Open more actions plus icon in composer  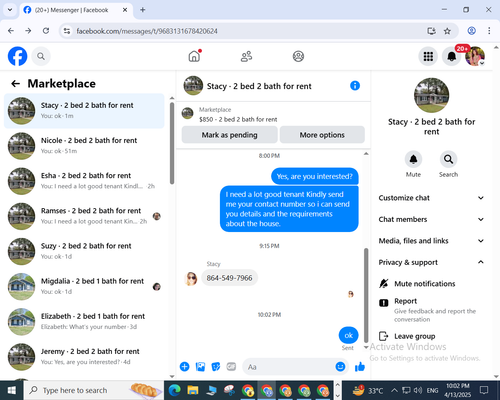click(x=184, y=367)
